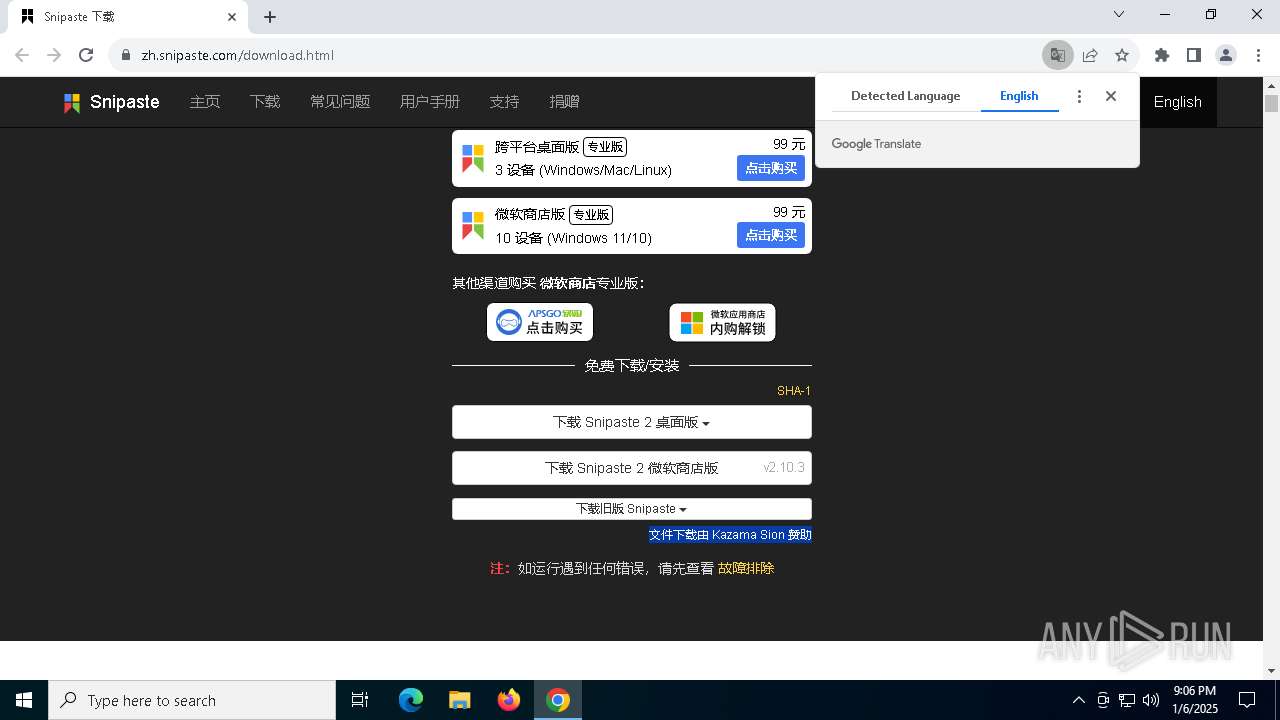Viewport: 1280px width, 720px height.
Task: Click the APSGO 点击购买 badge
Action: 540,322
